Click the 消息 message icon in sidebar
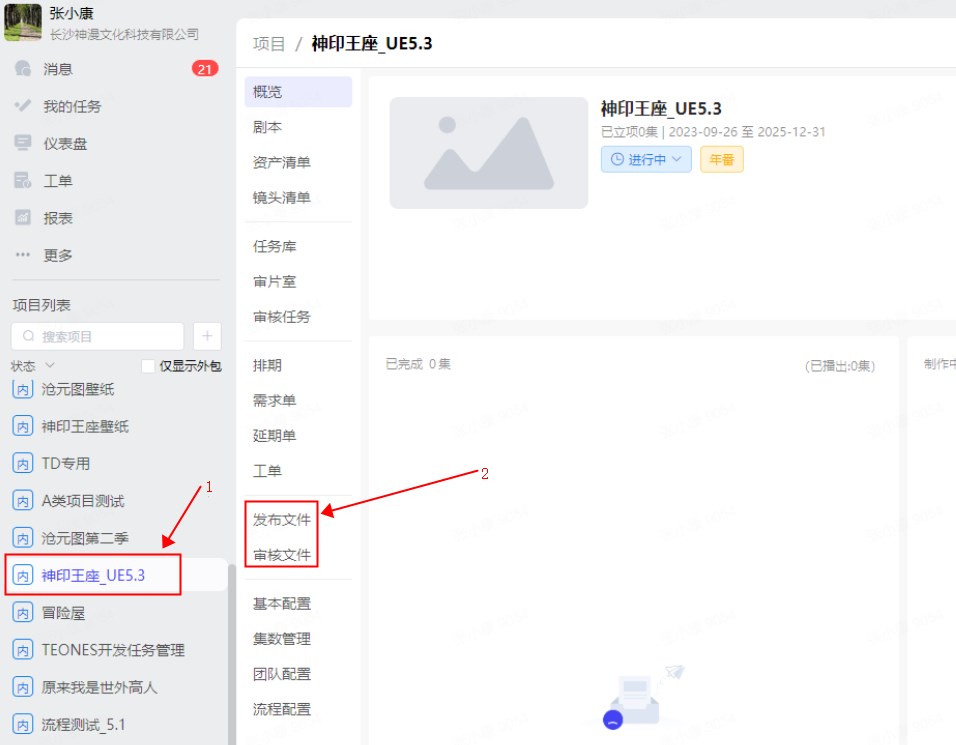Viewport: 956px width, 745px height. tap(23, 69)
